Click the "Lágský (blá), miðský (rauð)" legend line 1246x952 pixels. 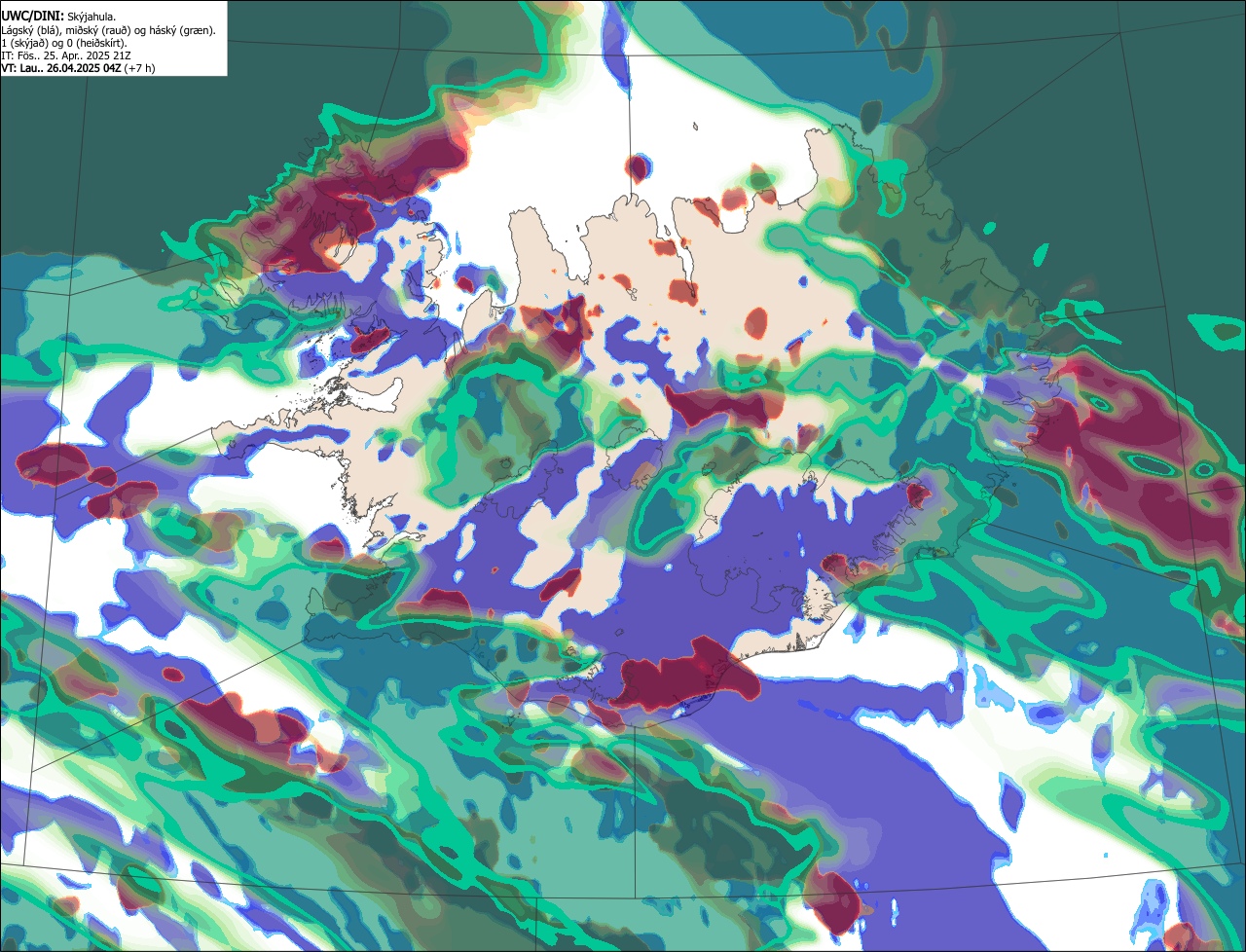[x=109, y=30]
